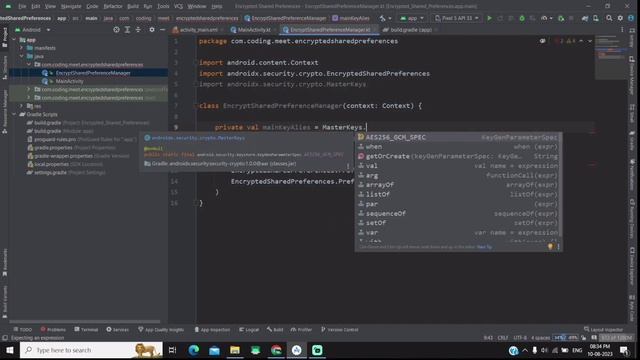Run the app with the green play button
The width and height of the screenshot is (640, 360).
pyautogui.click(x=489, y=18)
